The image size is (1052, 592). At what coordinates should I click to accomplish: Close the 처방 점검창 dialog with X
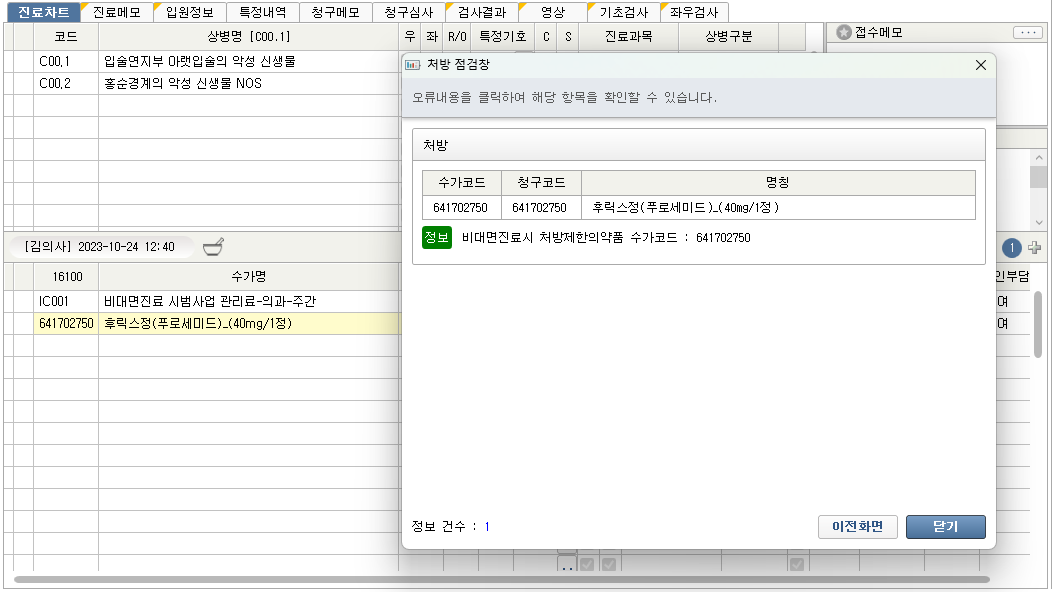tap(980, 65)
